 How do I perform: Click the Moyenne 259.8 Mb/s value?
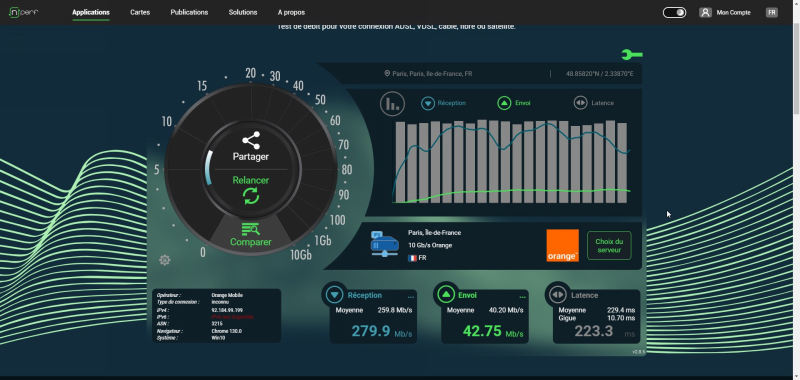395,310
